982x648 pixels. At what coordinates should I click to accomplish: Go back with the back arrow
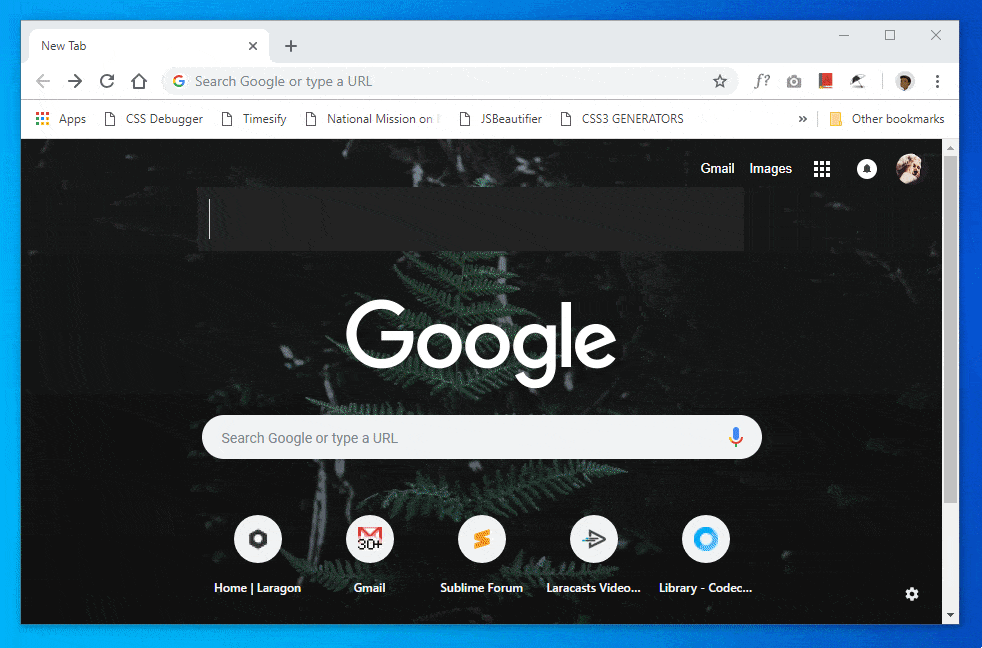43,81
